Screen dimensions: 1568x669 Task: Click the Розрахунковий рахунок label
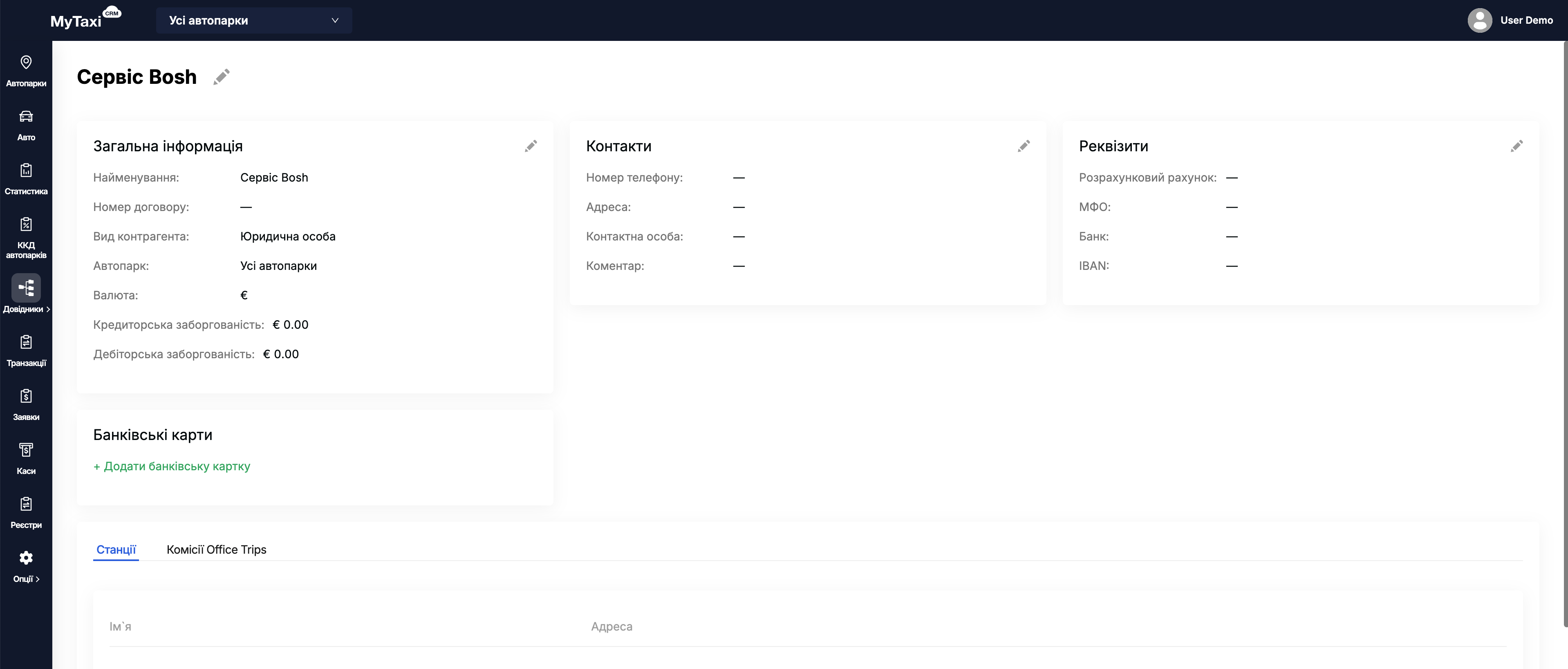(1147, 178)
